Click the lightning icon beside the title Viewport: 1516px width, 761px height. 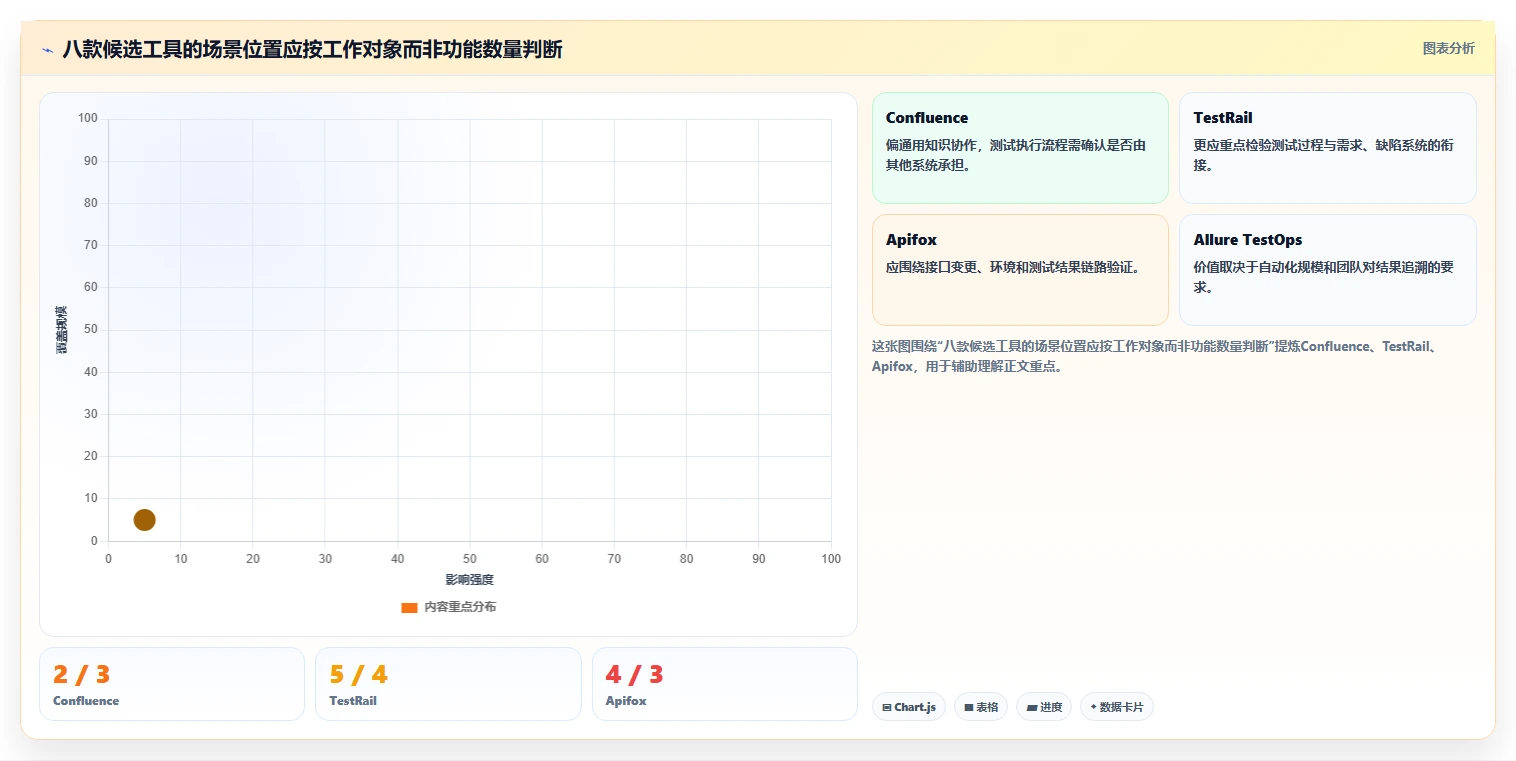point(47,50)
